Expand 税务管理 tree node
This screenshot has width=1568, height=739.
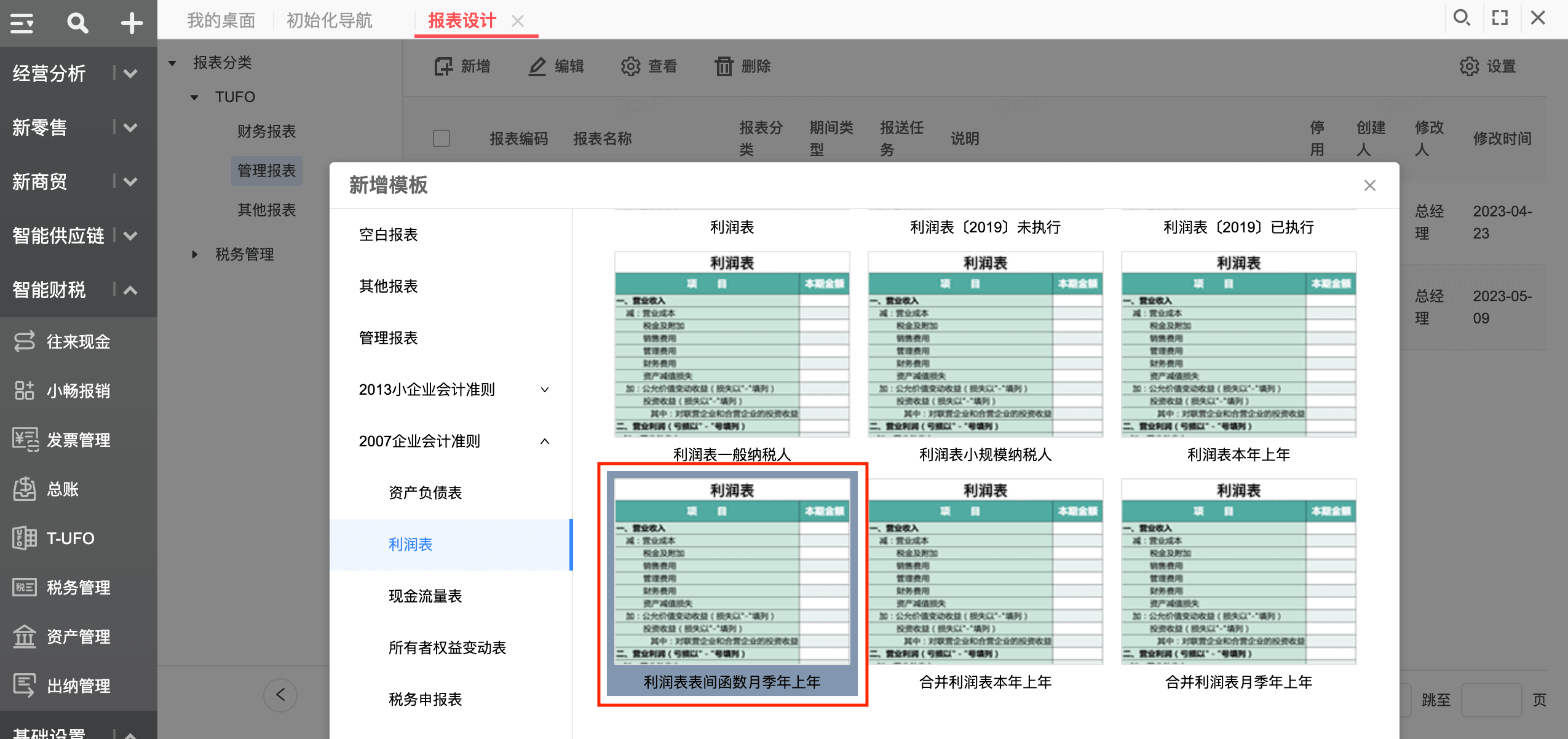(194, 254)
